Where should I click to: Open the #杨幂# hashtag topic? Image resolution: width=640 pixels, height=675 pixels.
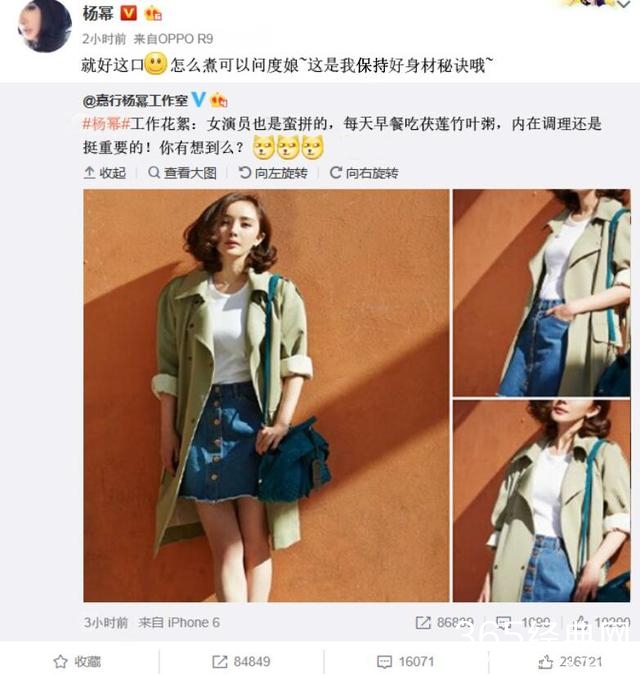(106, 124)
